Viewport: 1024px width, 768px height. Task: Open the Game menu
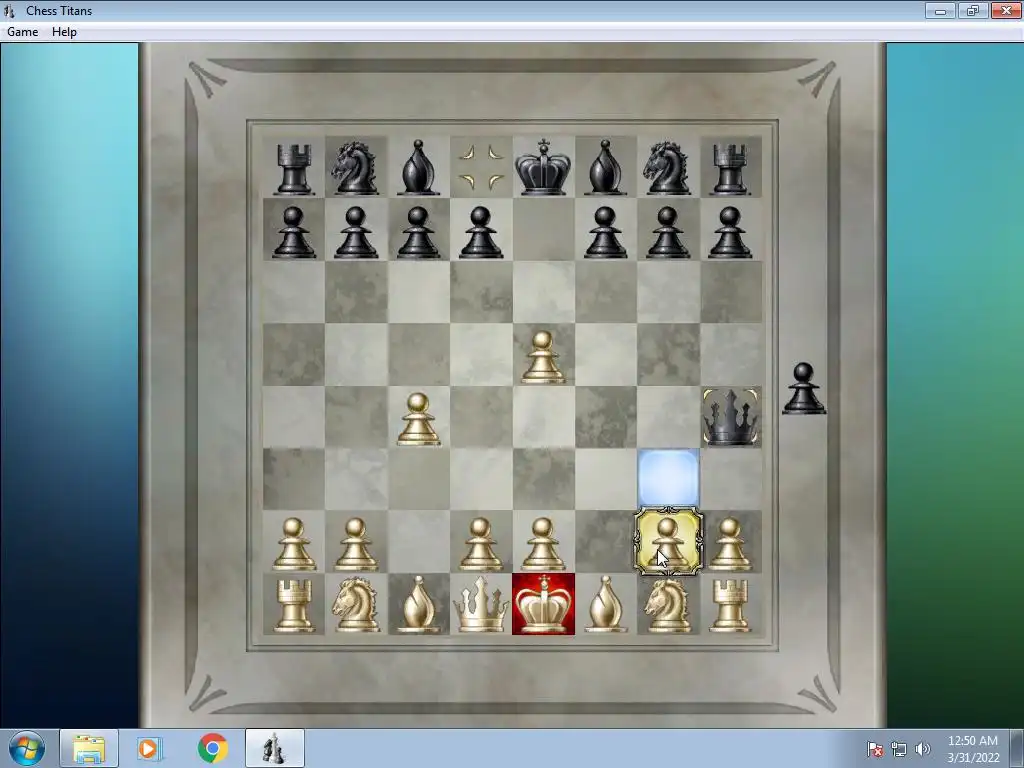click(x=22, y=32)
